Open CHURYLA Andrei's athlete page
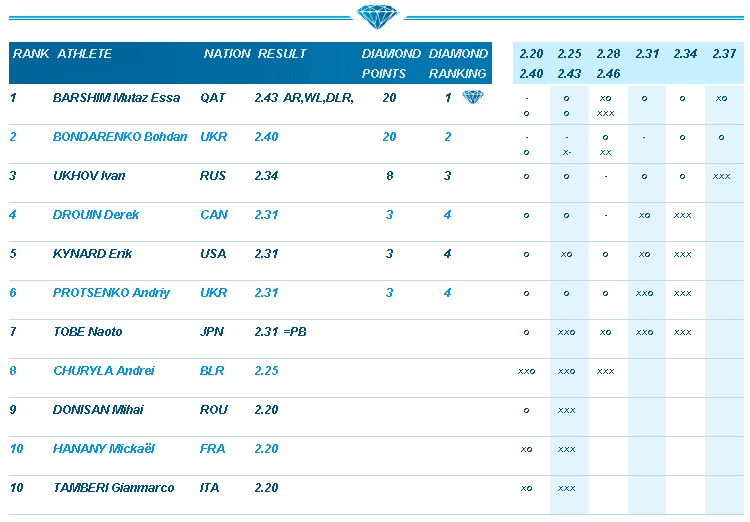750x522 pixels. pos(103,371)
